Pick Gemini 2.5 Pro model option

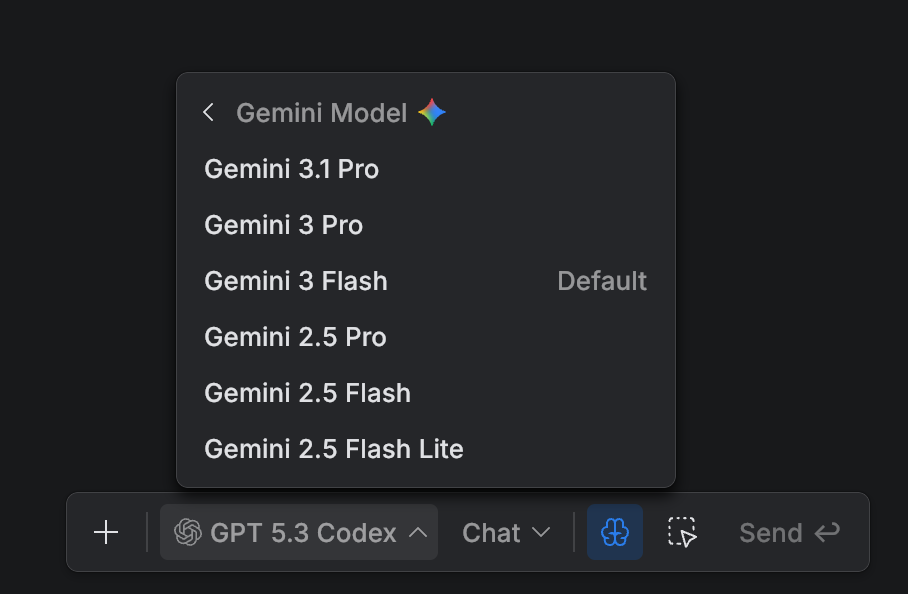(x=295, y=337)
